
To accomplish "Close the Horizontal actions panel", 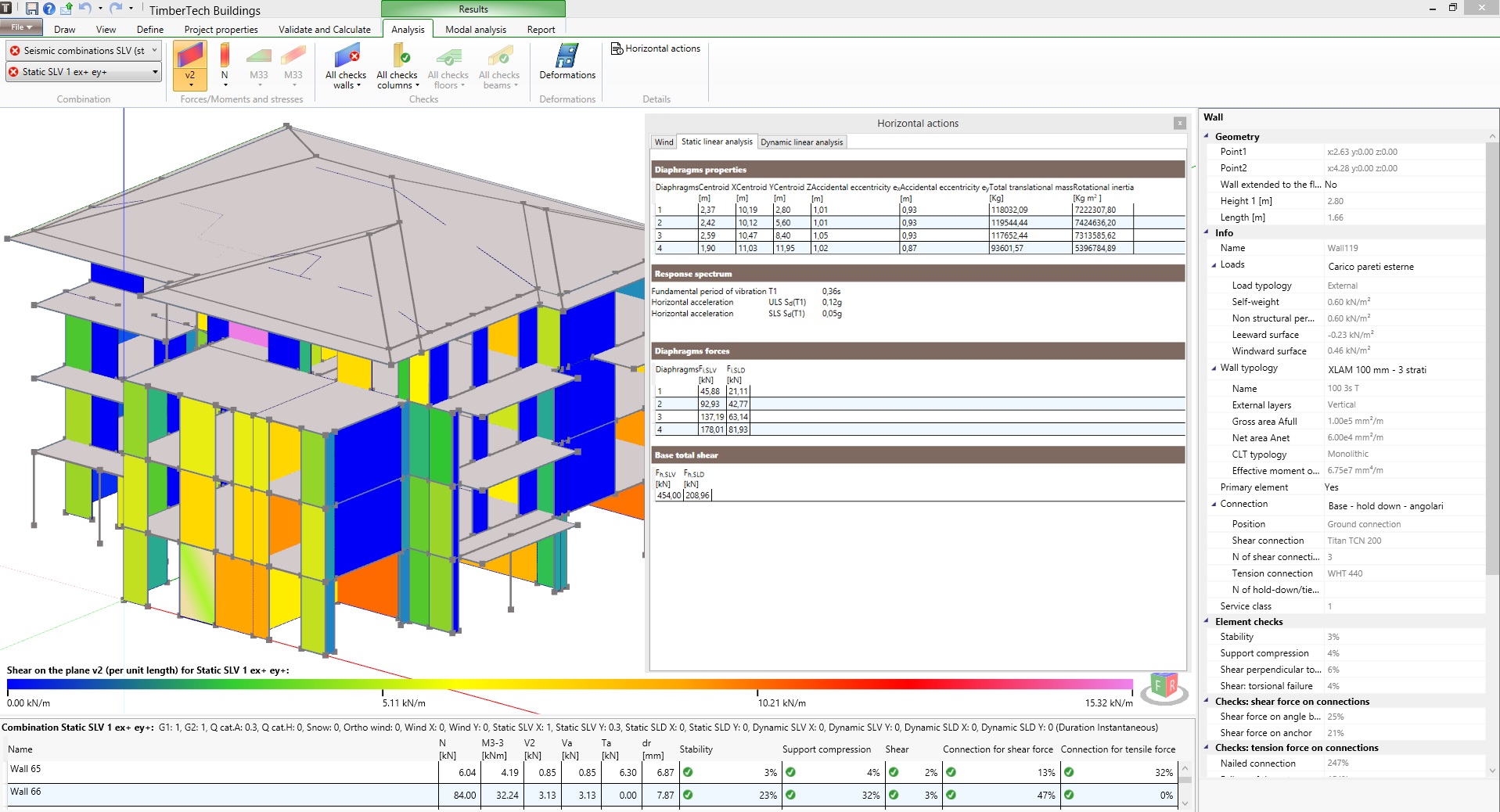I will [x=1180, y=124].
